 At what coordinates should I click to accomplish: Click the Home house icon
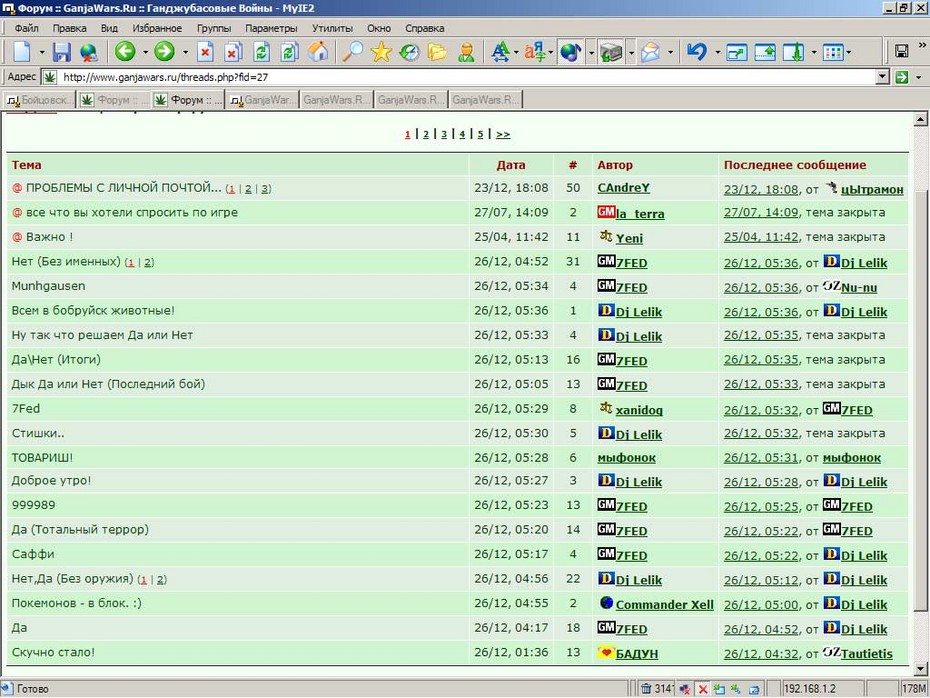tap(318, 52)
